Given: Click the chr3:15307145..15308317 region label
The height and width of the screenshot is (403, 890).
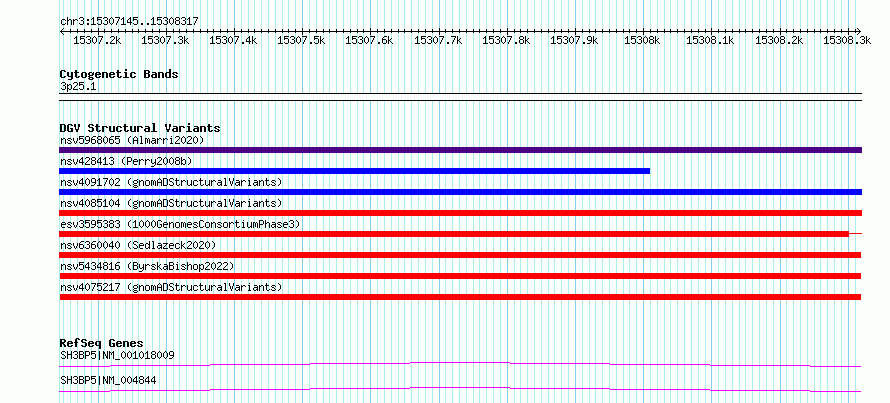Looking at the screenshot, I should 129,22.
